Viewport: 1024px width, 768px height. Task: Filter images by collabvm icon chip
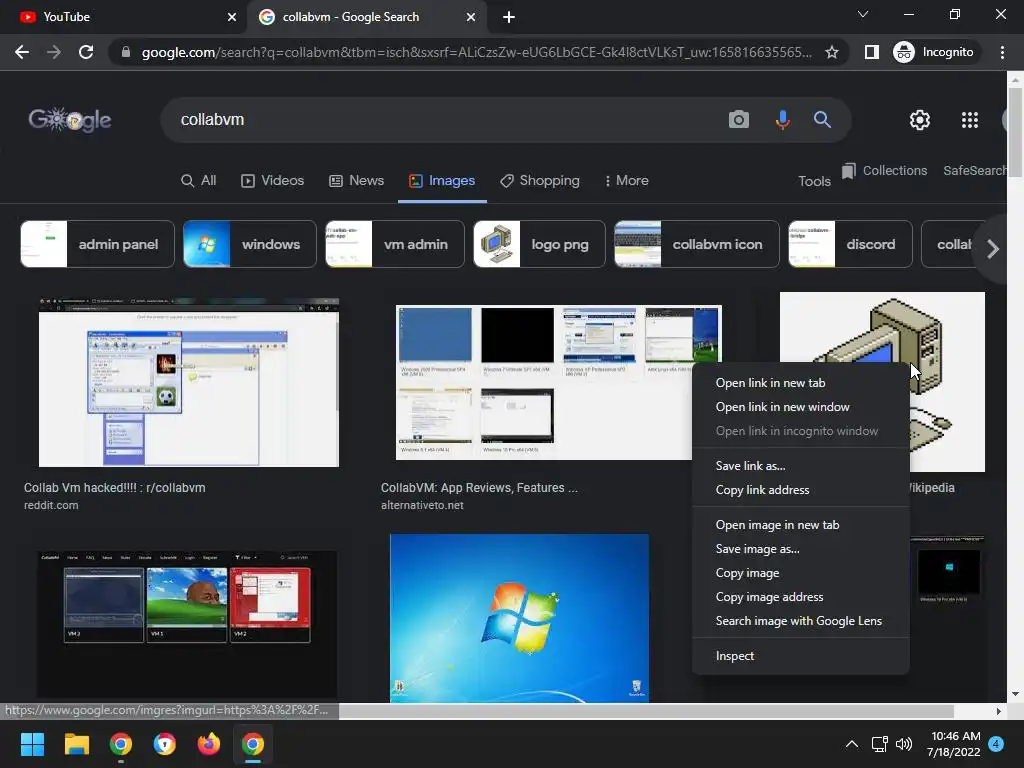[697, 244]
